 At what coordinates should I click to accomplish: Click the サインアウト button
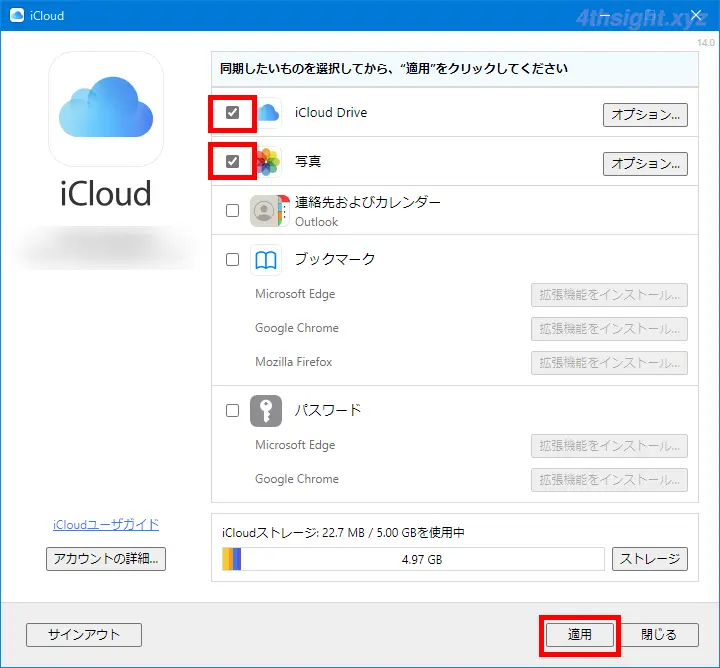[84, 635]
